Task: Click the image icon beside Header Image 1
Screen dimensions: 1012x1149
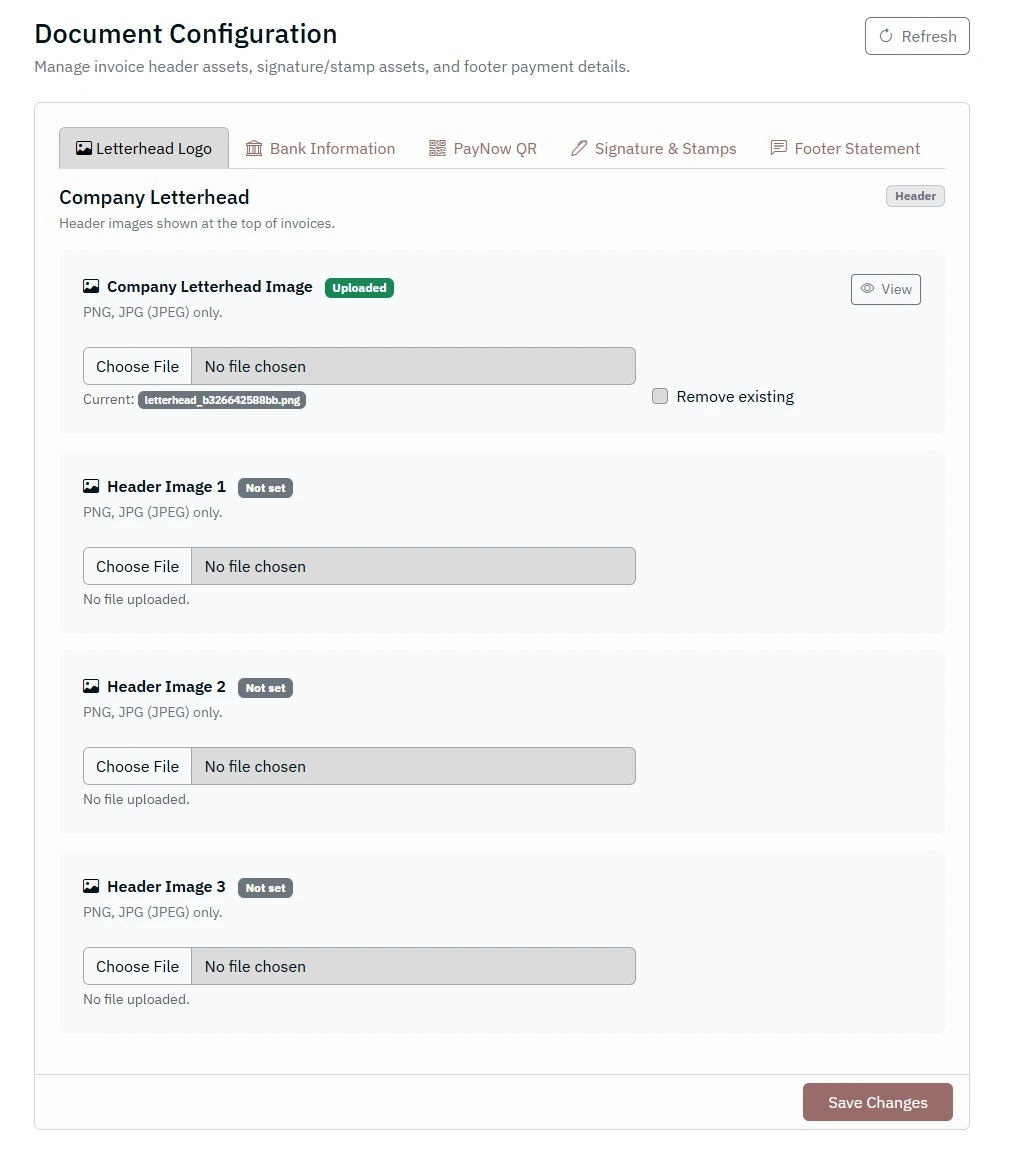Action: tap(91, 487)
